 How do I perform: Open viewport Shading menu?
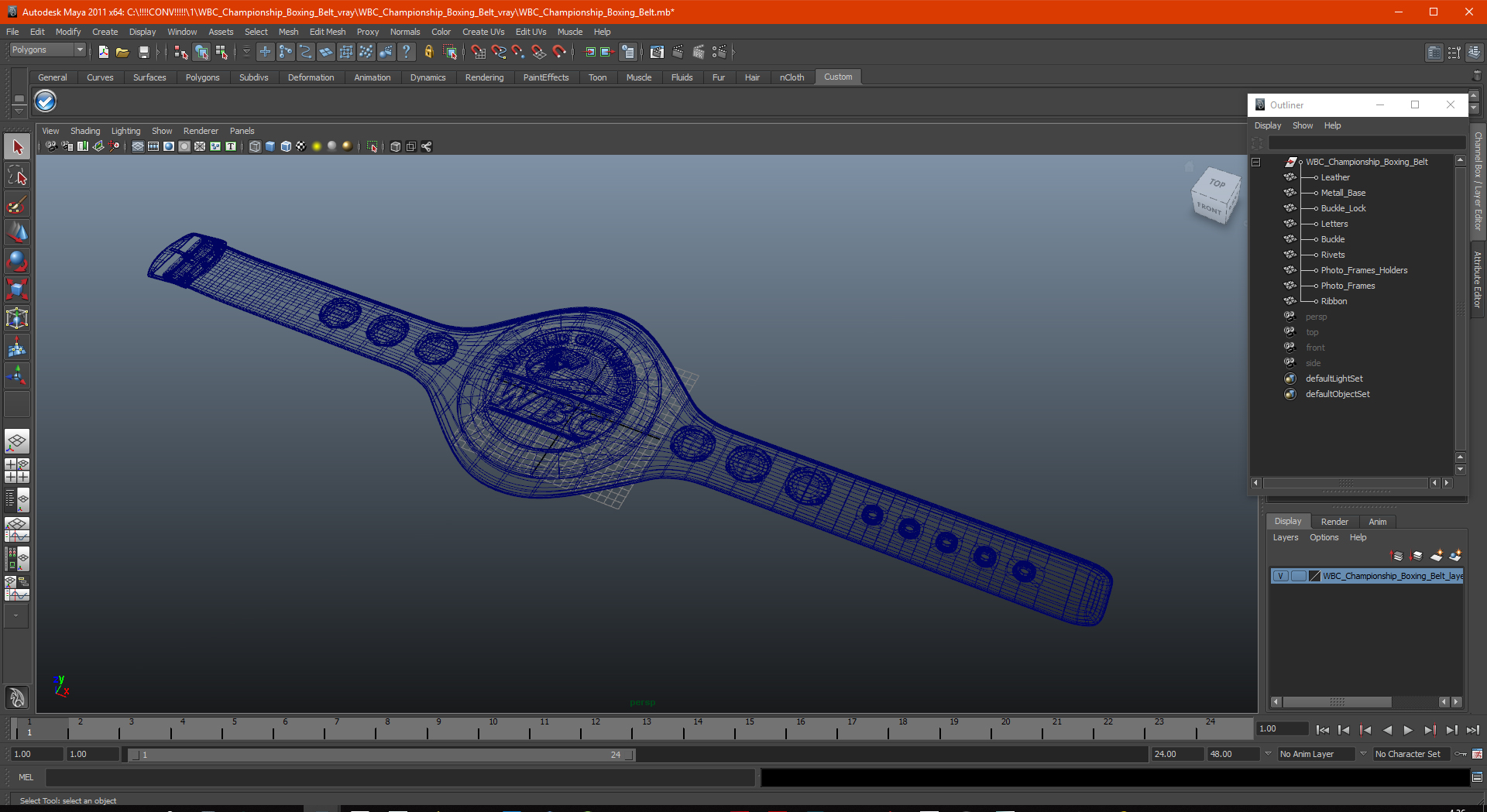85,131
